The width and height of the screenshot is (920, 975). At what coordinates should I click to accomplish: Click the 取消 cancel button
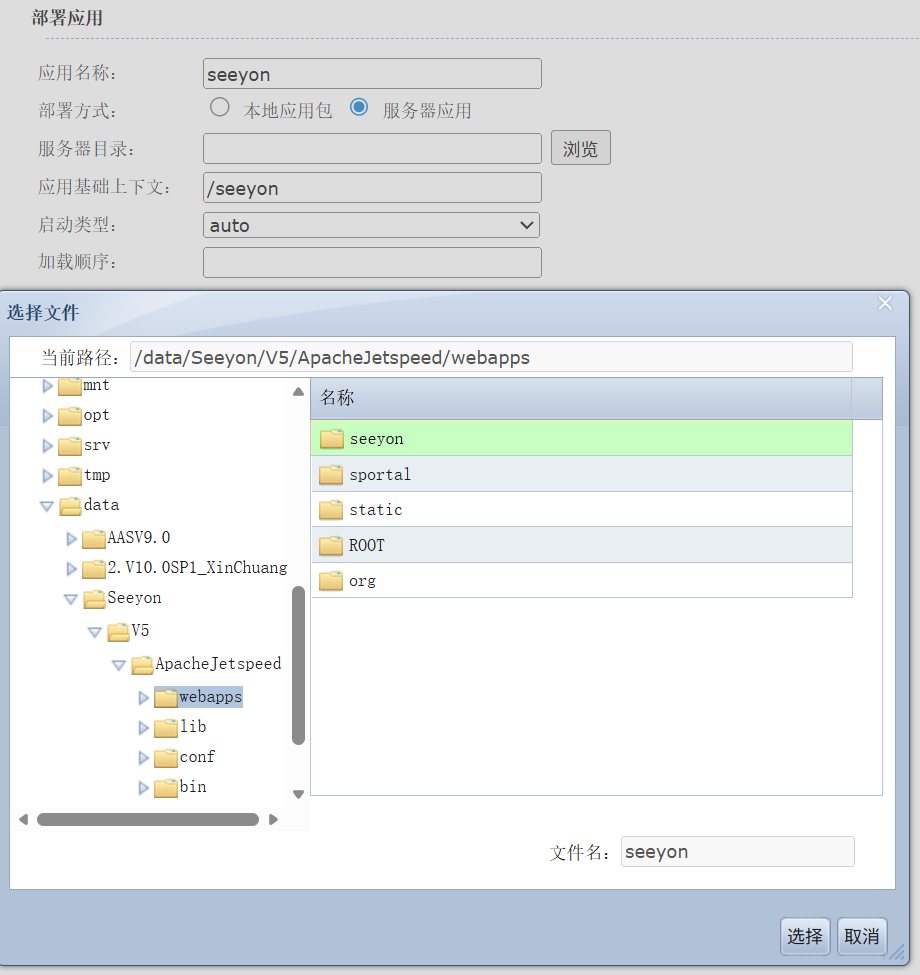[862, 936]
